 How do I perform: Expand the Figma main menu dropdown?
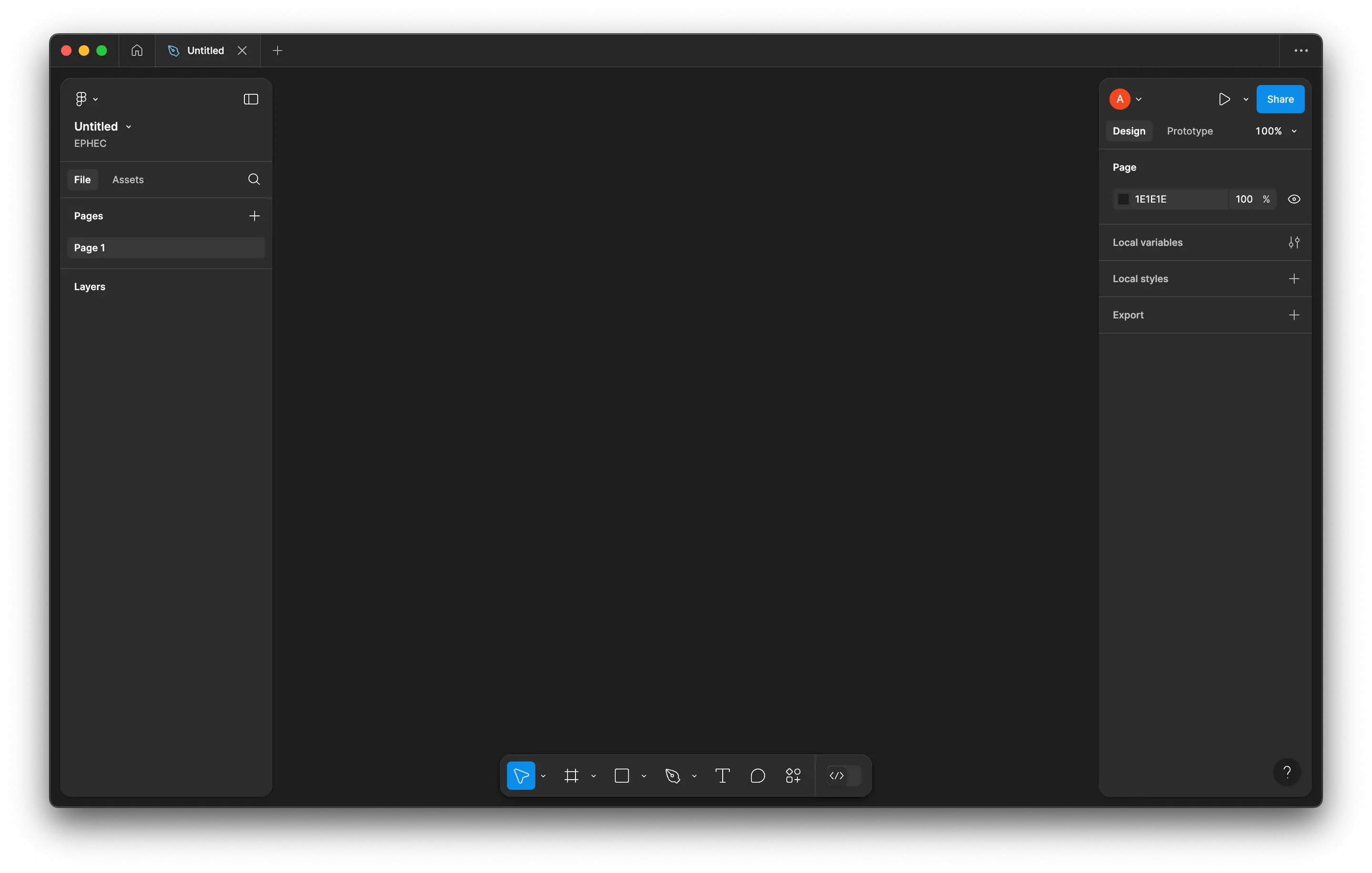pyautogui.click(x=86, y=99)
